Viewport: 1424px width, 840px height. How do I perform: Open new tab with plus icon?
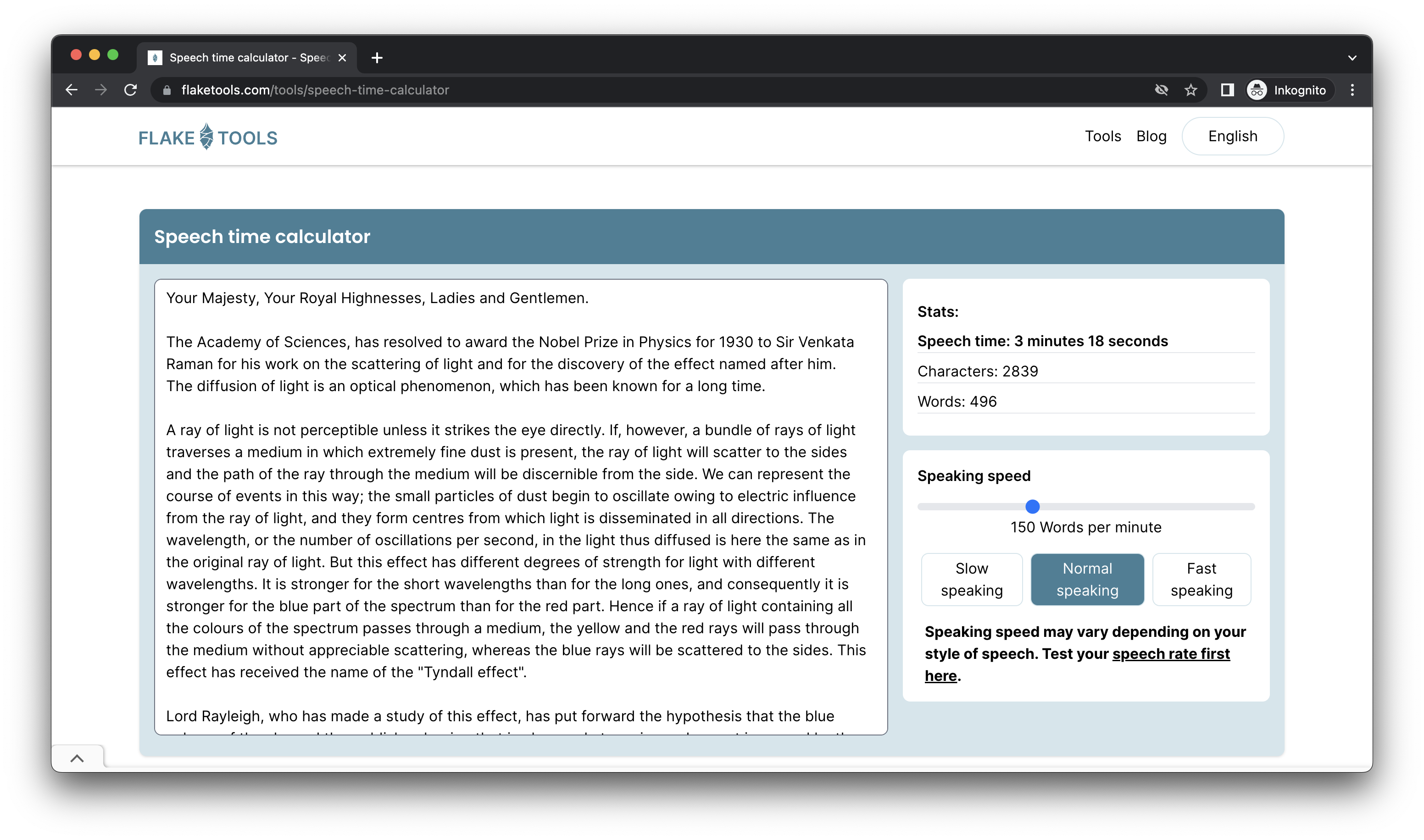[x=377, y=58]
